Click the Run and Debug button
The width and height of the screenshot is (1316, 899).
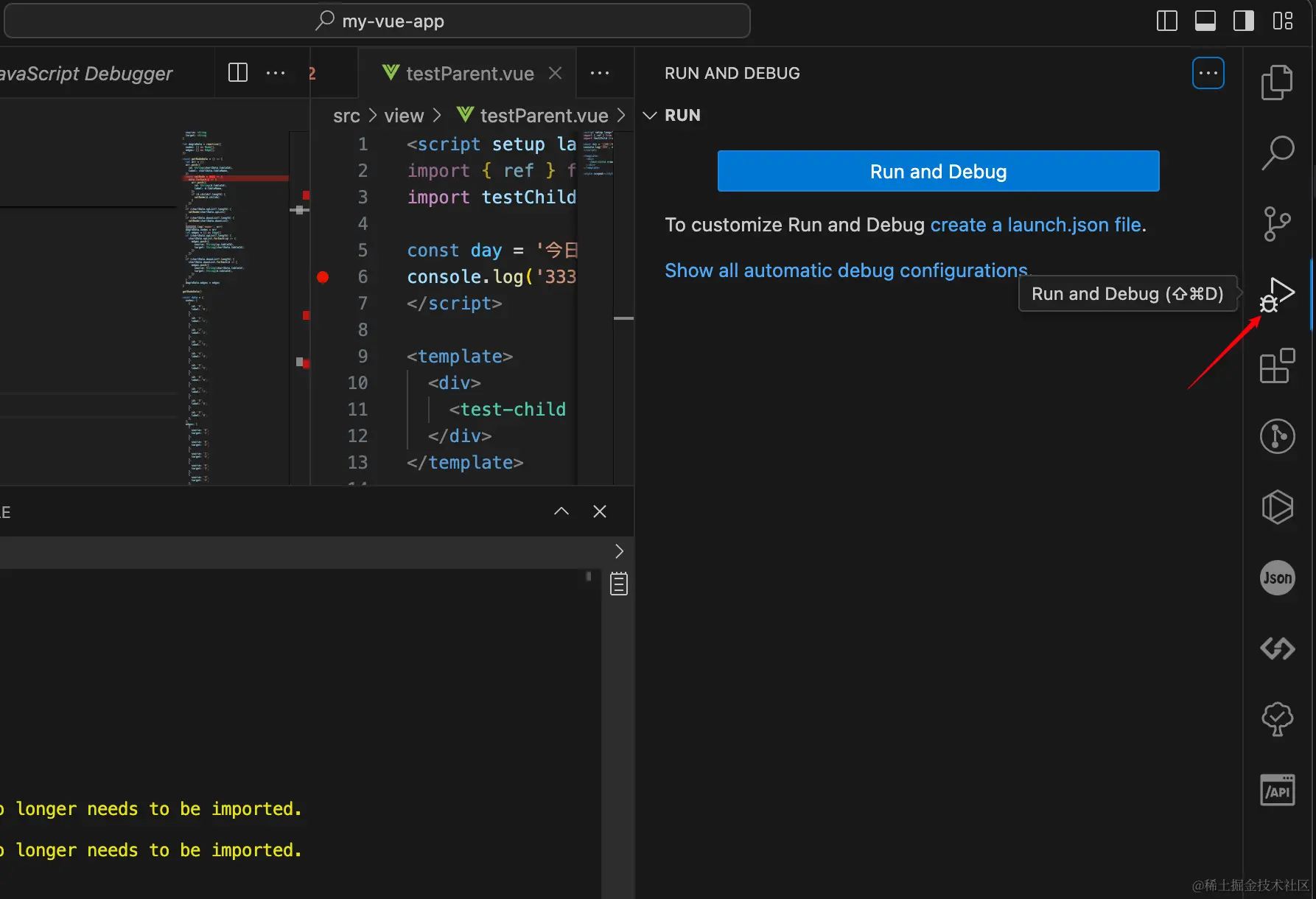tap(937, 171)
